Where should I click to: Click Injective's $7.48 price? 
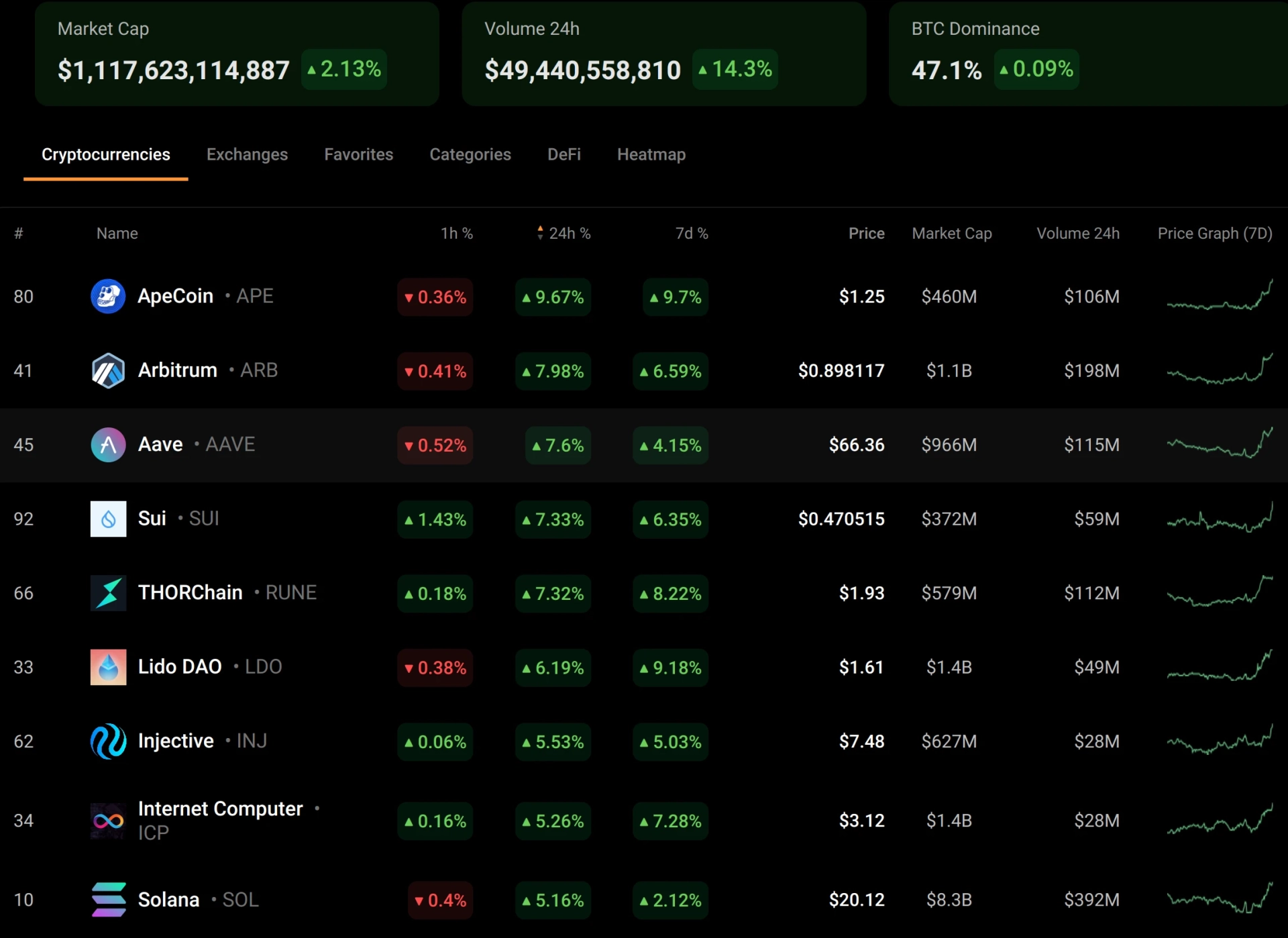point(861,741)
